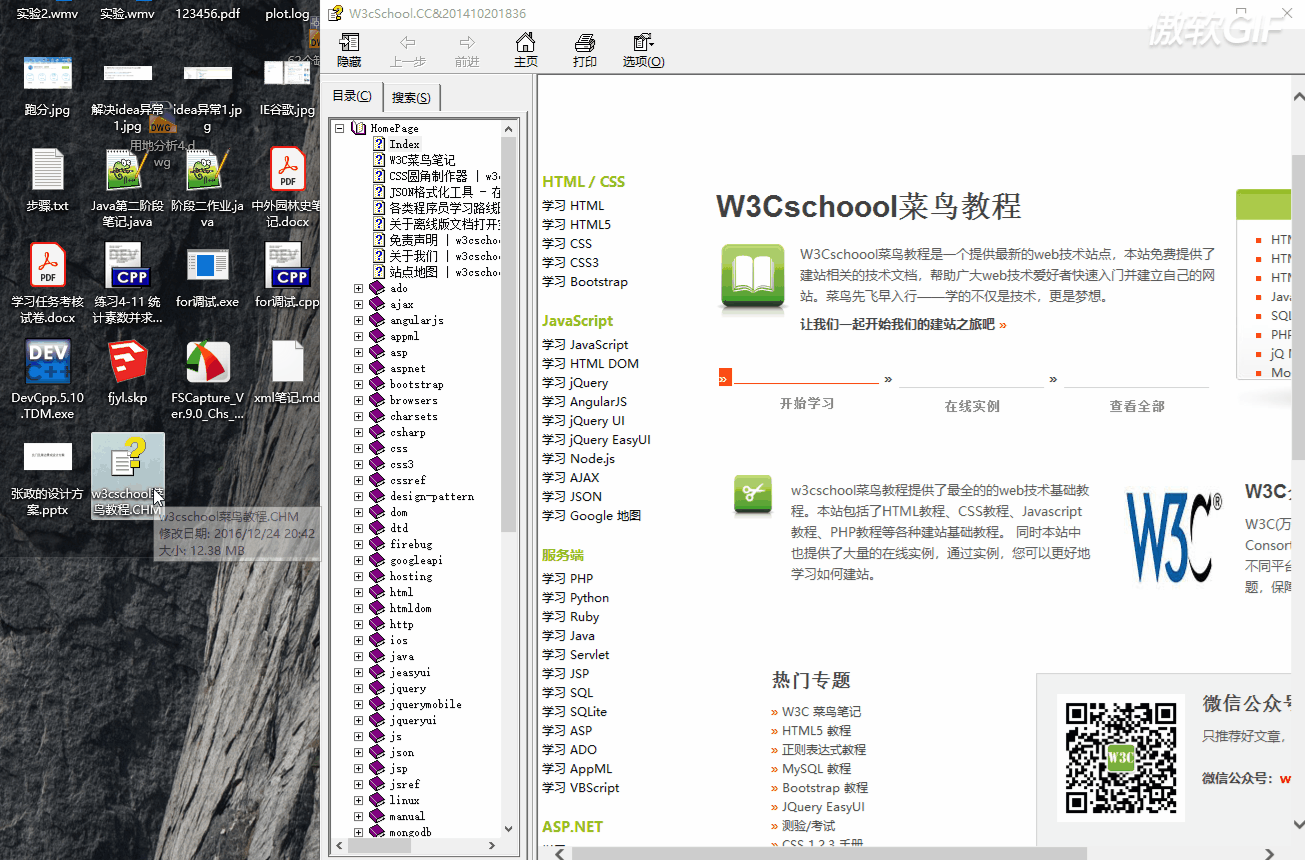Click the 开始学习 step label
Image resolution: width=1305 pixels, height=860 pixels.
pos(807,404)
